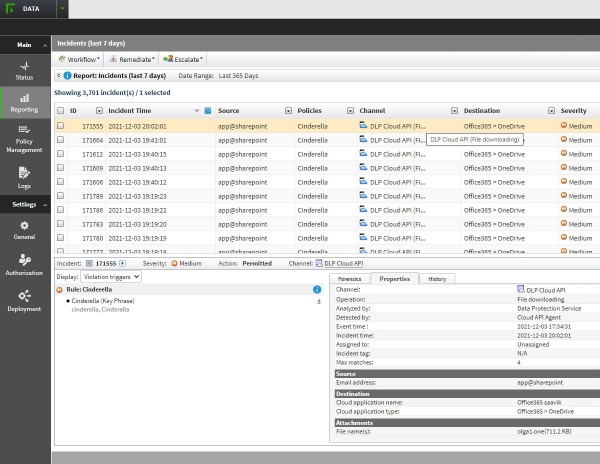Open the Workflow dropdown menu
600x464 pixels.
pyautogui.click(x=80, y=59)
